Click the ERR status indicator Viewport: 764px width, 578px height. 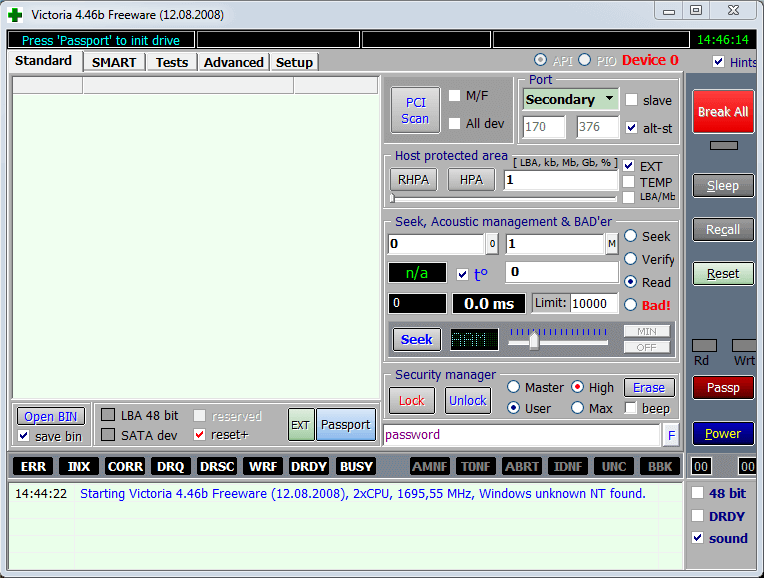[x=33, y=466]
